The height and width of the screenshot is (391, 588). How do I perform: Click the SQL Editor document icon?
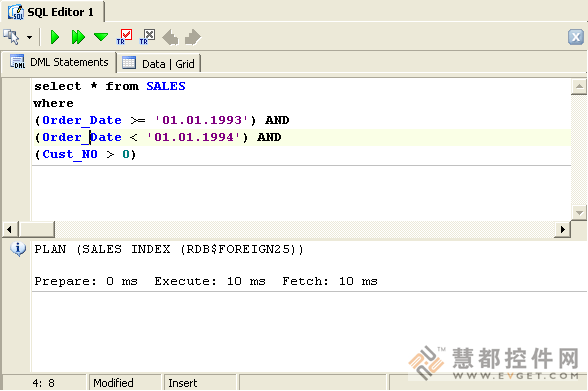point(15,12)
